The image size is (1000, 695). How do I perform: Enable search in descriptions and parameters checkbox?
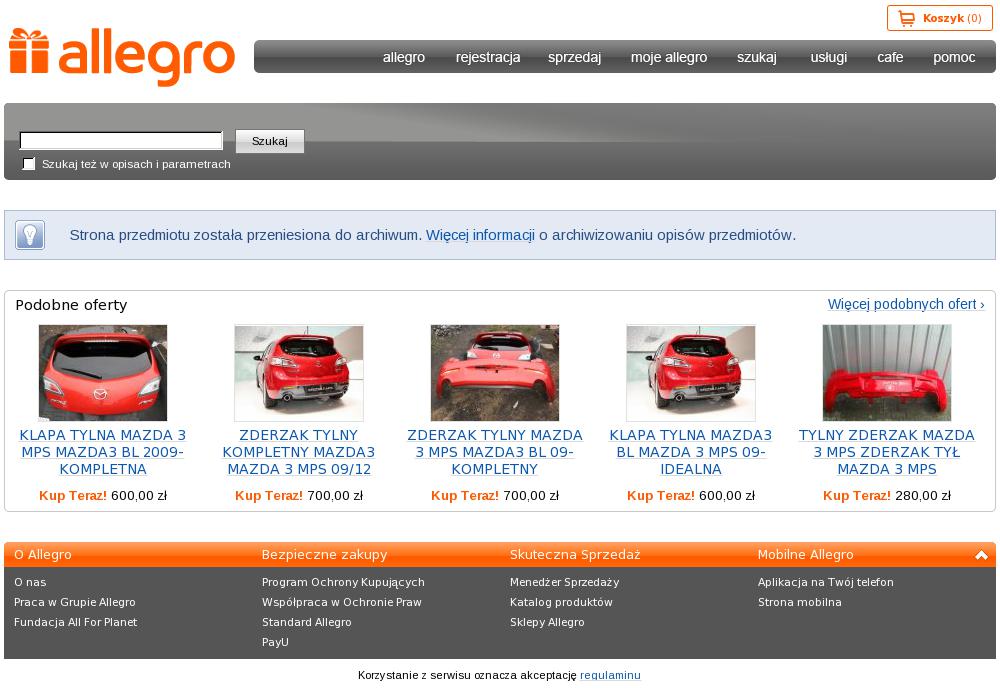tap(29, 164)
